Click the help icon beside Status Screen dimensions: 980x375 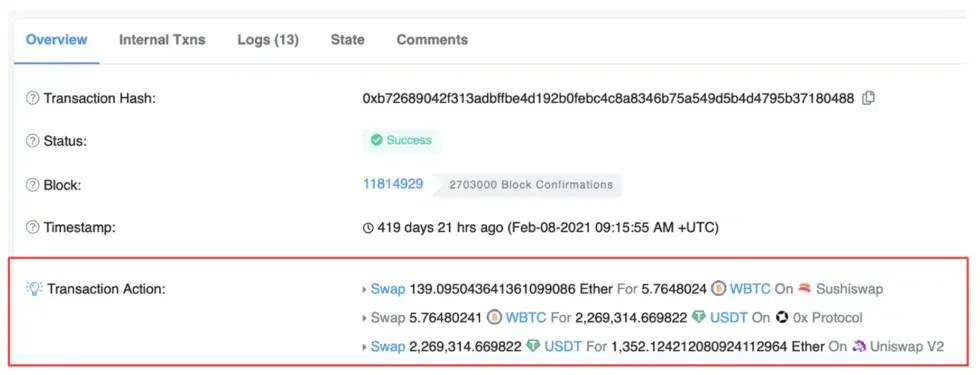coord(32,141)
